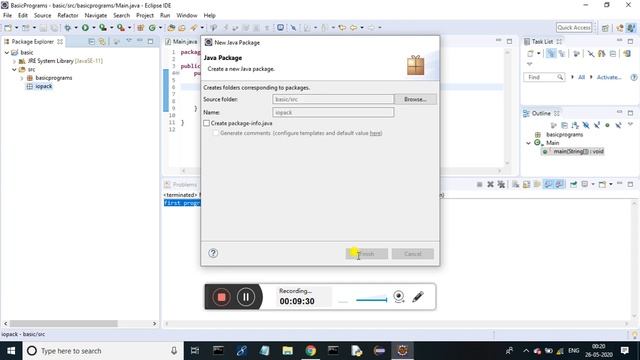The image size is (640, 360).
Task: Click the 'here' templates link
Action: [375, 133]
